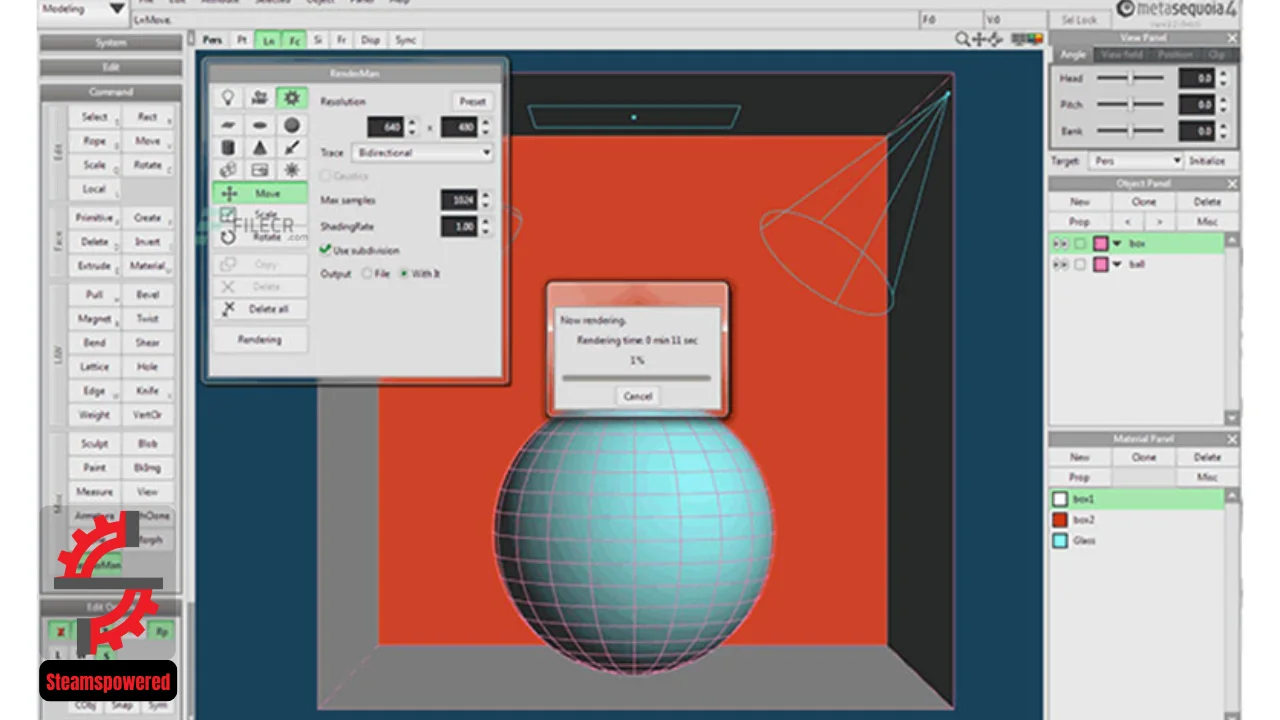Image resolution: width=1280 pixels, height=720 pixels.
Task: Click Glass cyan material swatch
Action: pos(1060,541)
